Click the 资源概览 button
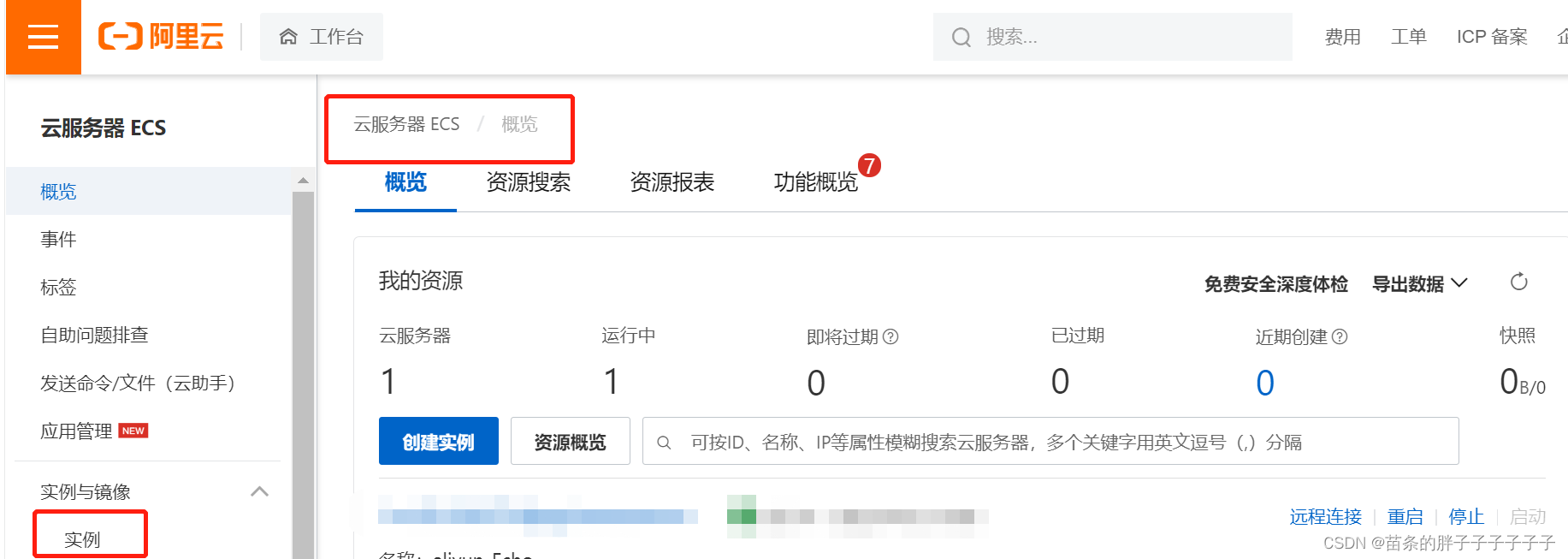This screenshot has width=1568, height=559. point(571,442)
